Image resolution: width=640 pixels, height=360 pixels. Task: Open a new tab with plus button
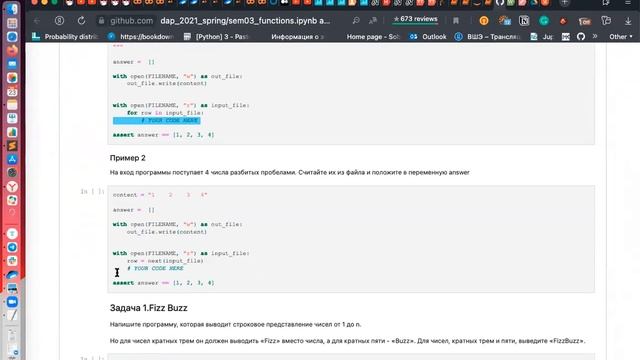click(x=564, y=3)
